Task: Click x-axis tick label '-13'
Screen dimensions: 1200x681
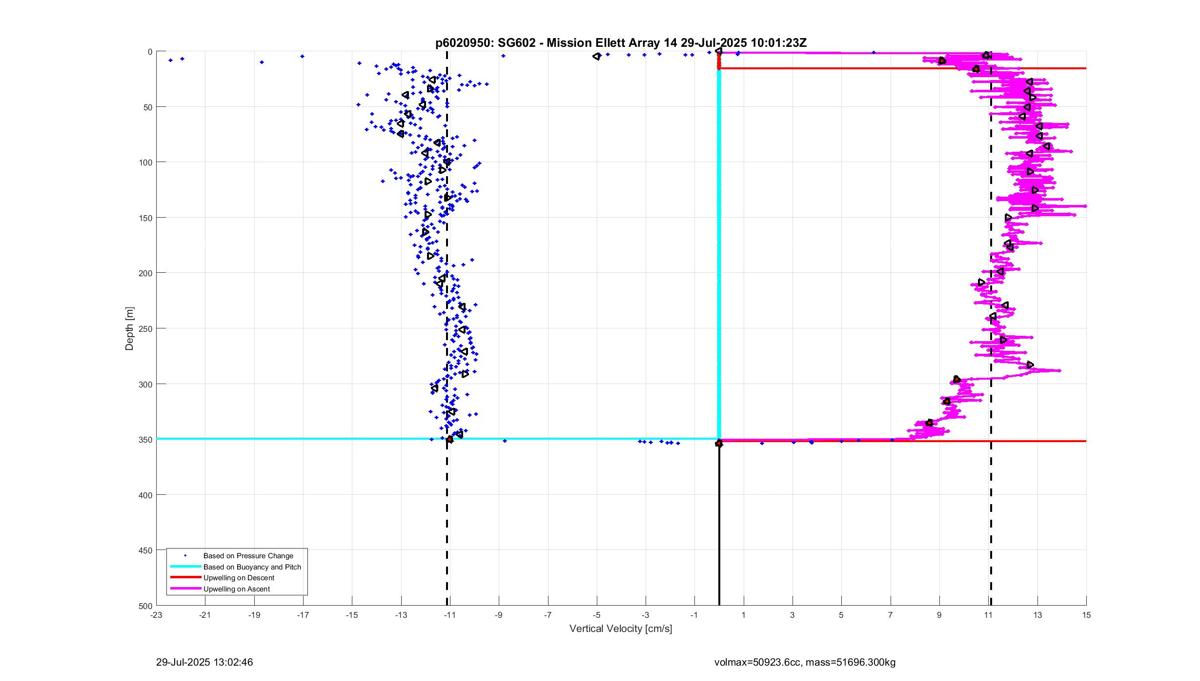Action: click(401, 615)
